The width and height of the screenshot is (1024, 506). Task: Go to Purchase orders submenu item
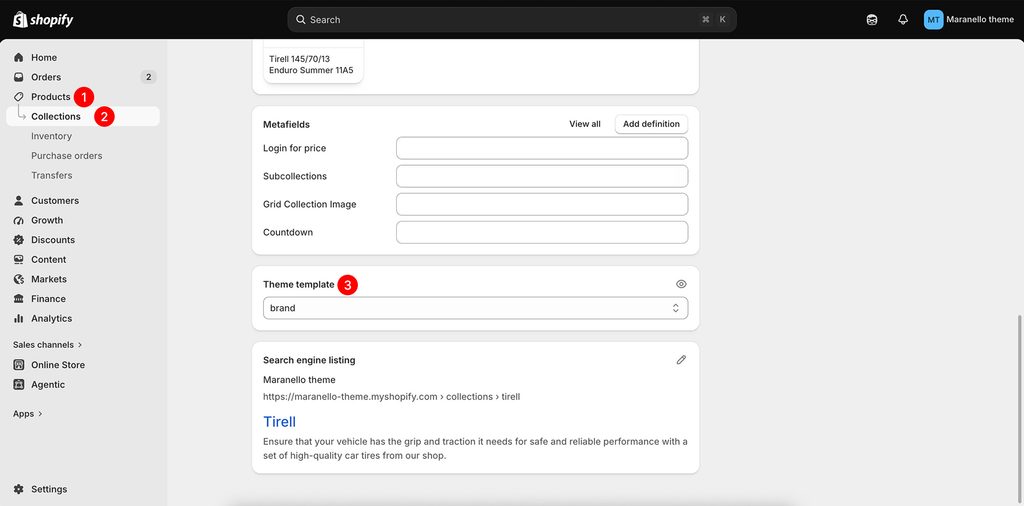point(67,155)
